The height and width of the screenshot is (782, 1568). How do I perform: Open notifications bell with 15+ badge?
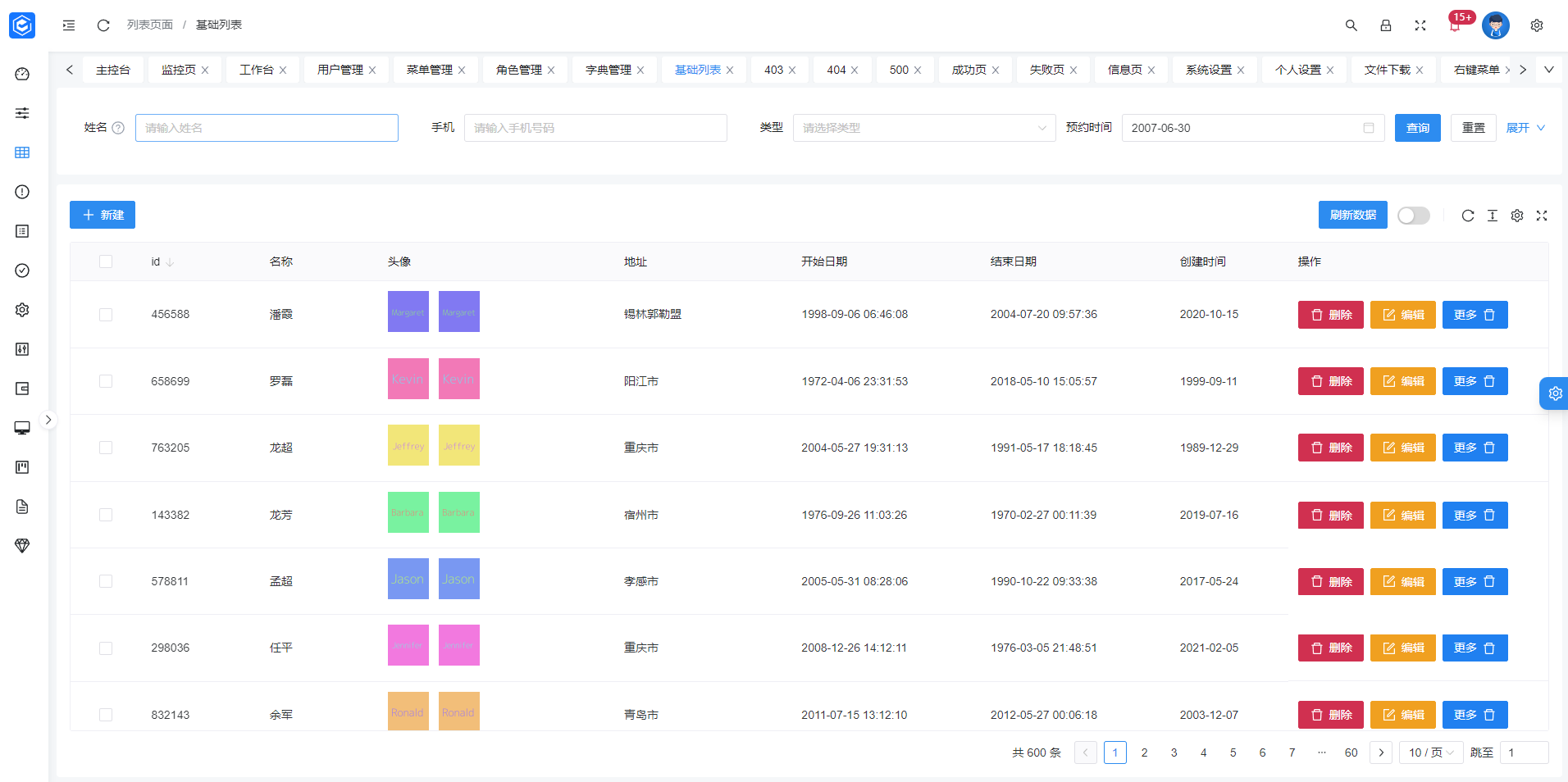click(1456, 25)
